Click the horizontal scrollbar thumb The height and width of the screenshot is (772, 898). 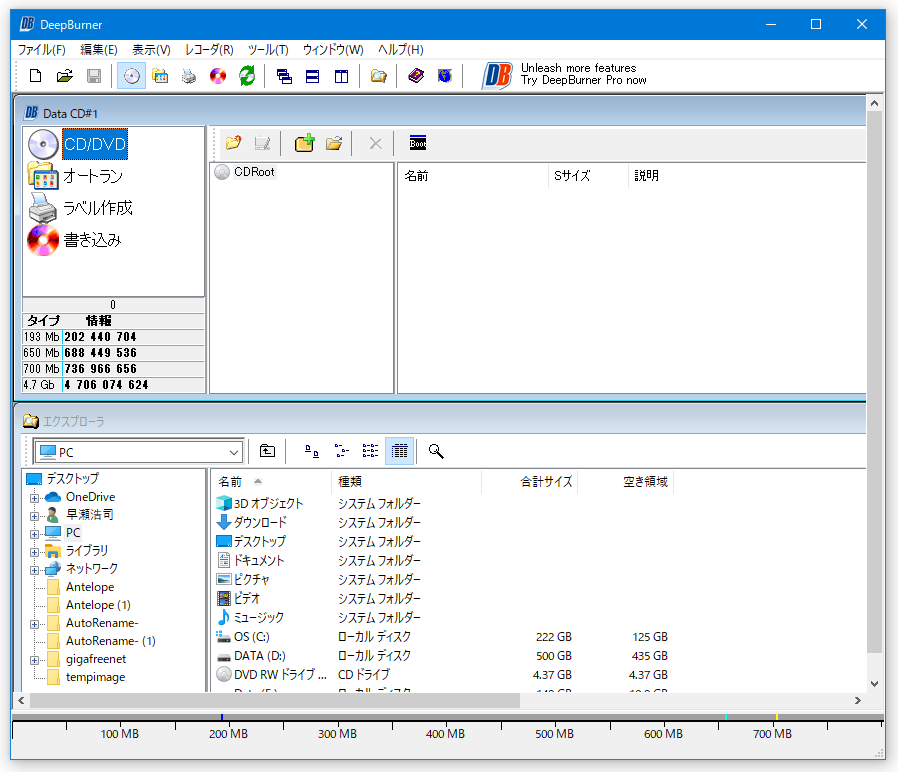point(275,700)
